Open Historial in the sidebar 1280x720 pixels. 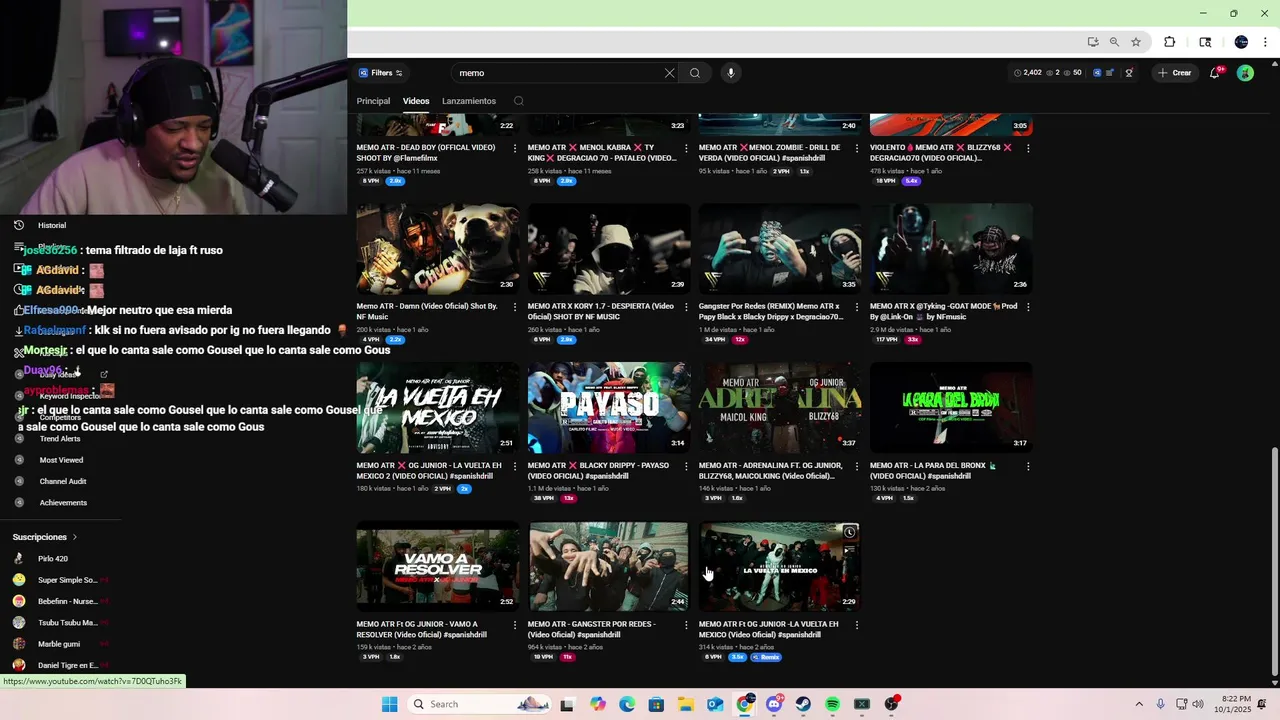pyautogui.click(x=52, y=225)
